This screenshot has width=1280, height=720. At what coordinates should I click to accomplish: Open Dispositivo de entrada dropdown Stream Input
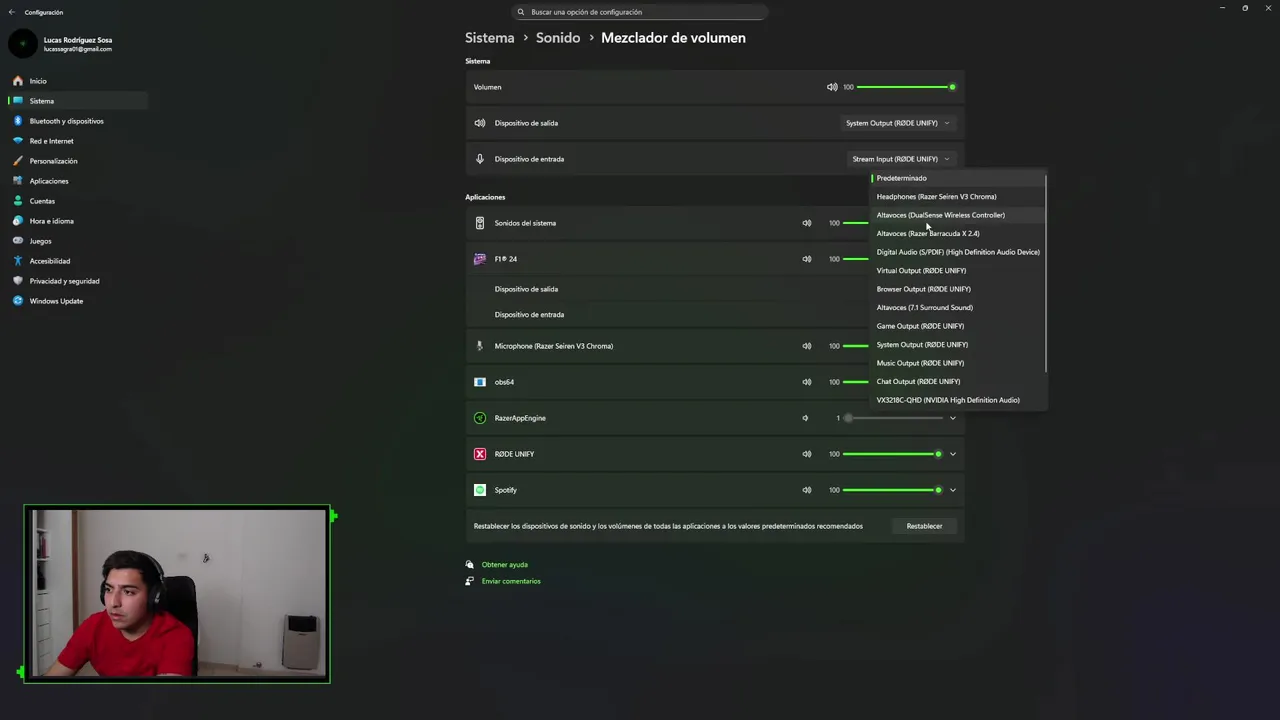[x=901, y=159]
